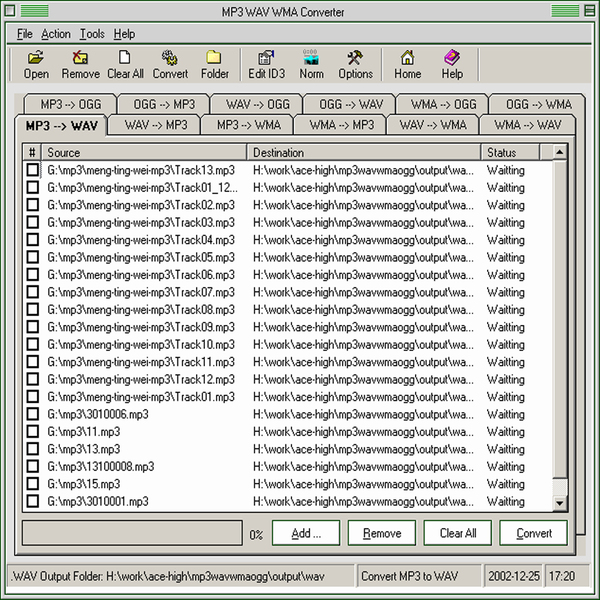Open the Help book icon
This screenshot has width=600, height=600.
[x=452, y=64]
